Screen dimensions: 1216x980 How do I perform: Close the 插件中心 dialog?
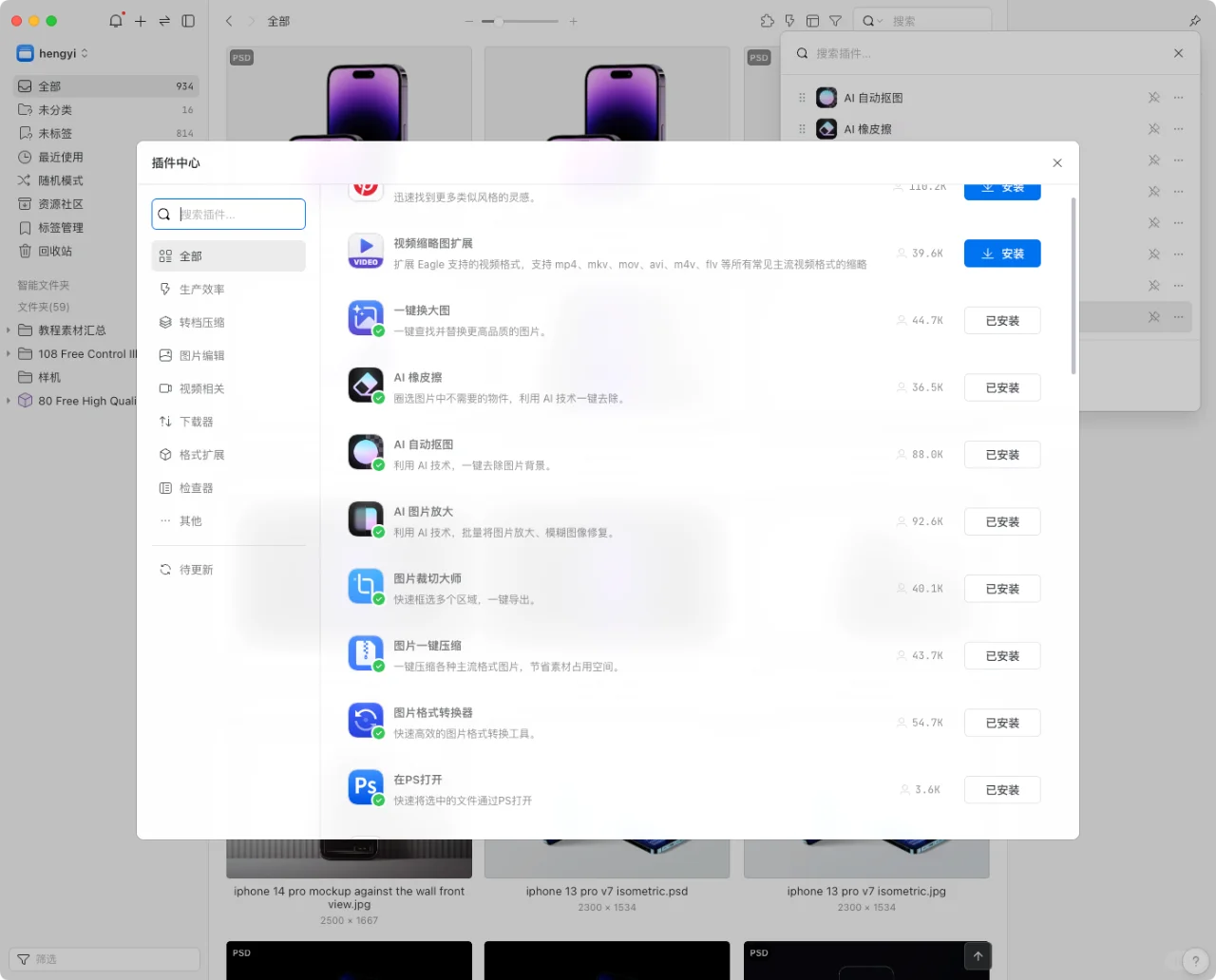pos(1057,163)
